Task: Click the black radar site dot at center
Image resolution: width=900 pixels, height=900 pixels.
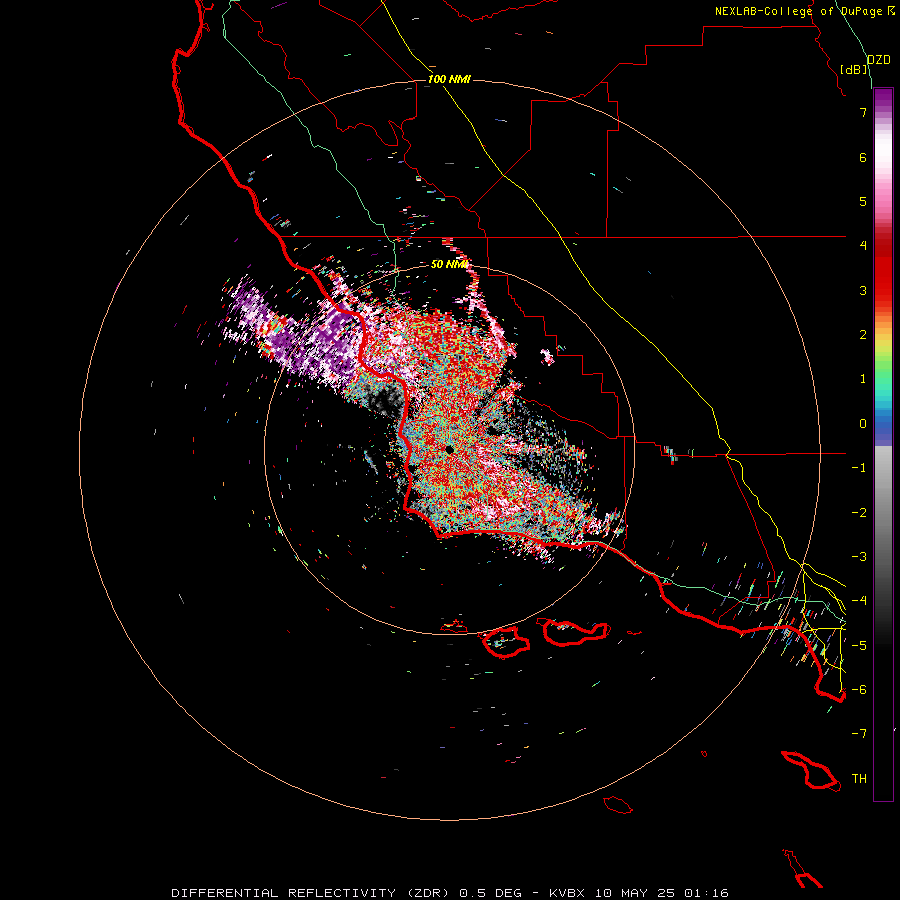Action: 449,449
